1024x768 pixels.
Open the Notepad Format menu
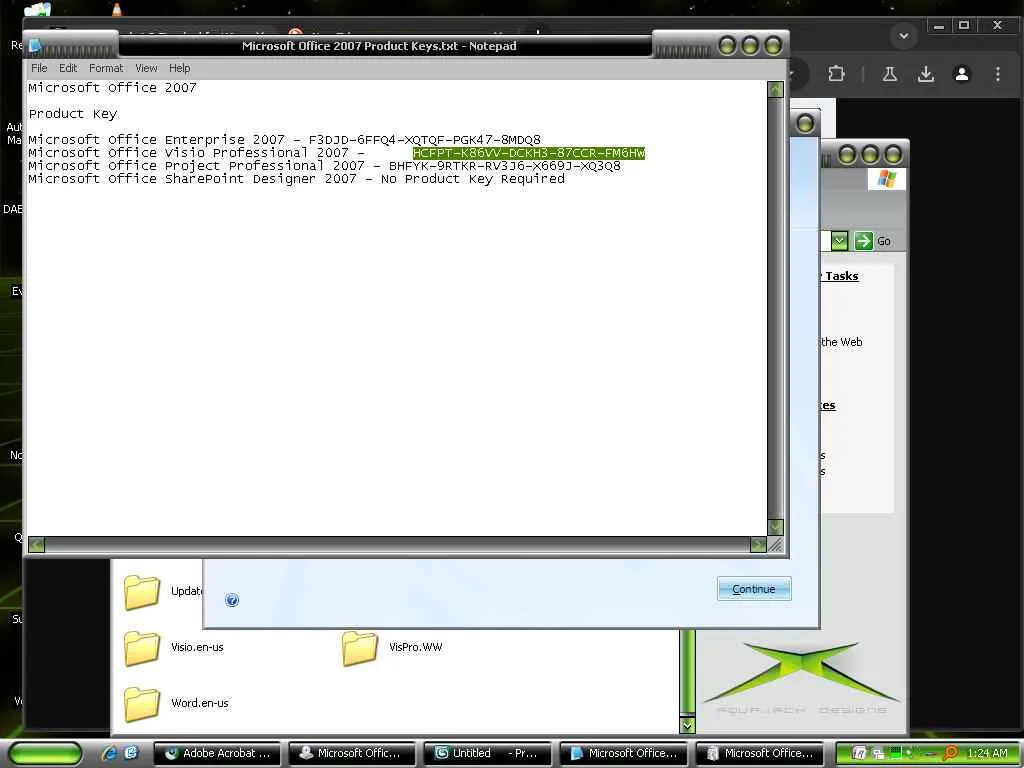106,68
